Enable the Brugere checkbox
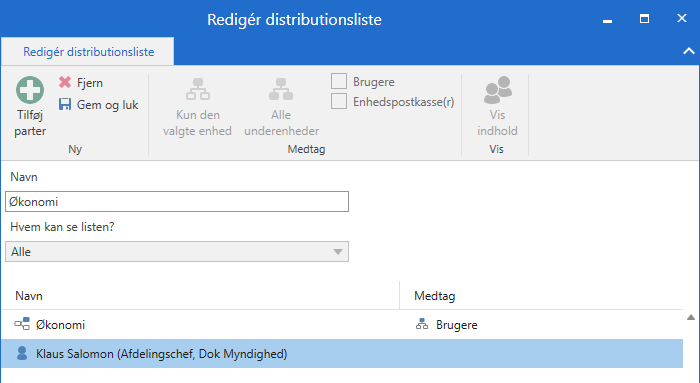The image size is (700, 383). tap(339, 82)
